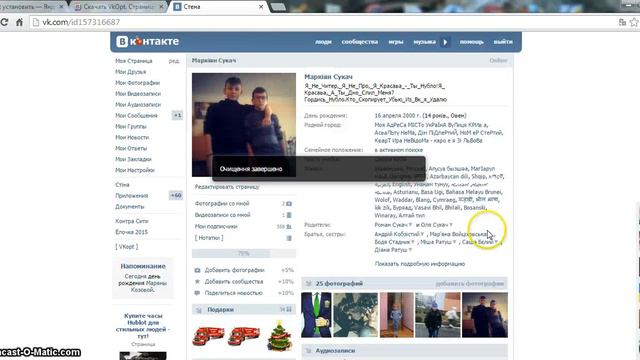Open Контра Сити in sidebar
The width and height of the screenshot is (640, 360).
pos(131,221)
